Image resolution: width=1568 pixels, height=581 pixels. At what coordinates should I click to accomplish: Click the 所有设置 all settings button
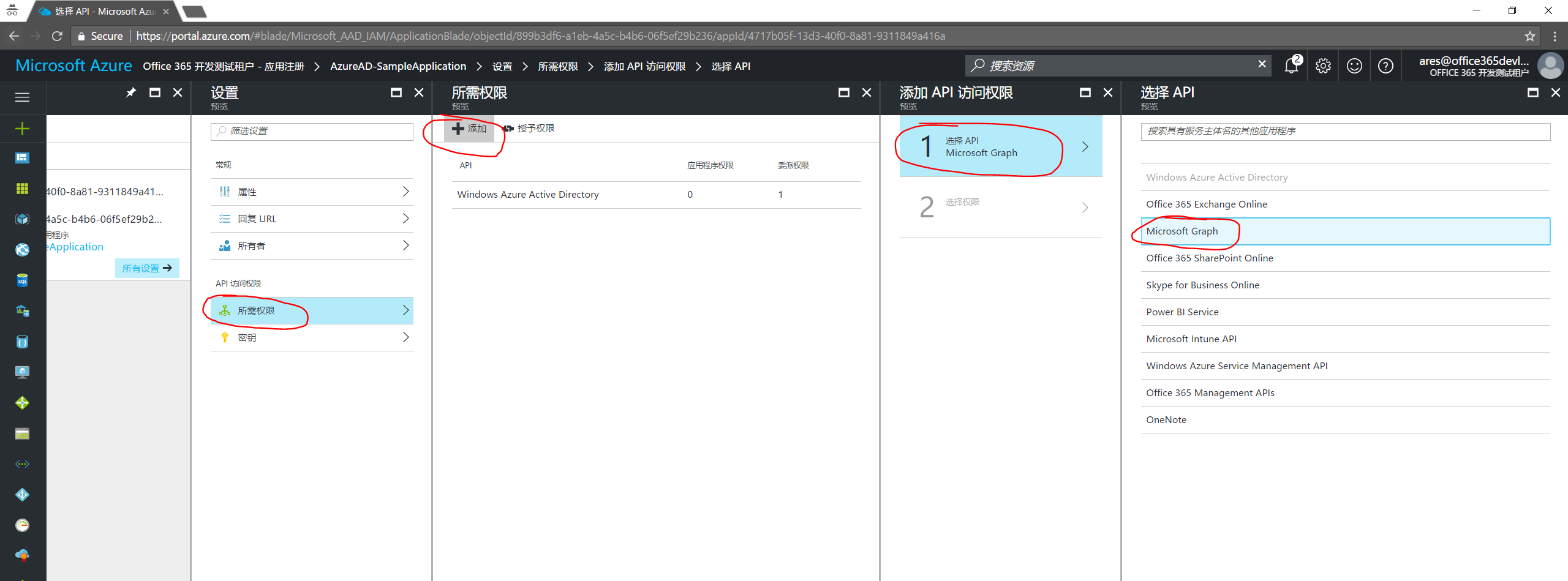147,268
